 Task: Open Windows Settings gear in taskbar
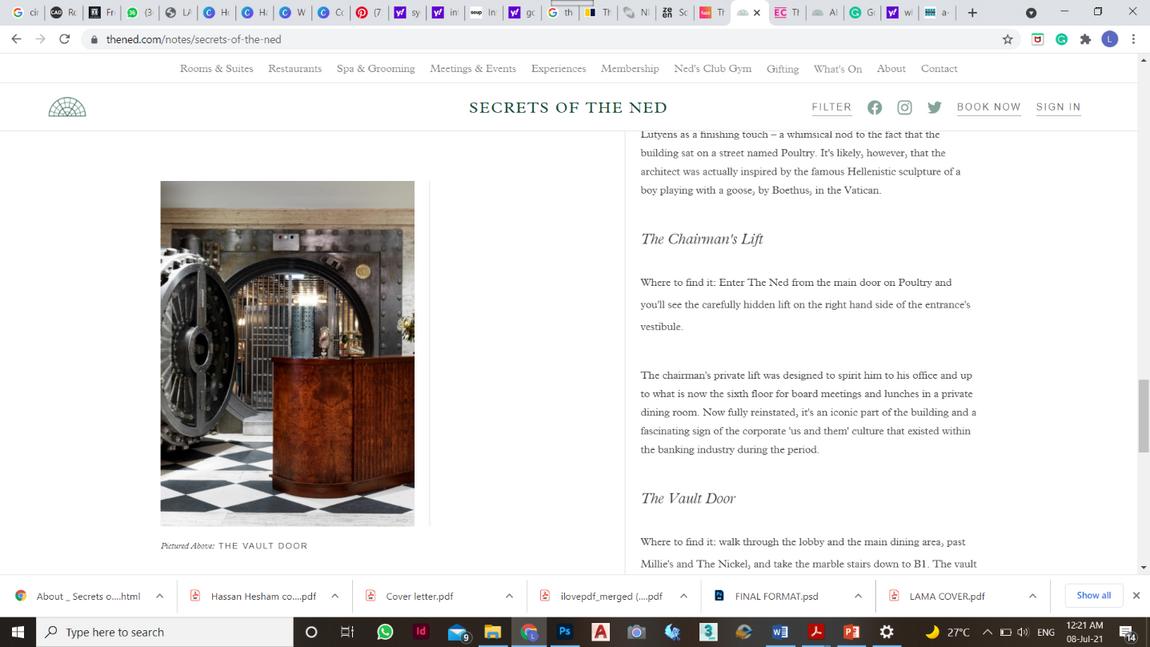click(887, 632)
